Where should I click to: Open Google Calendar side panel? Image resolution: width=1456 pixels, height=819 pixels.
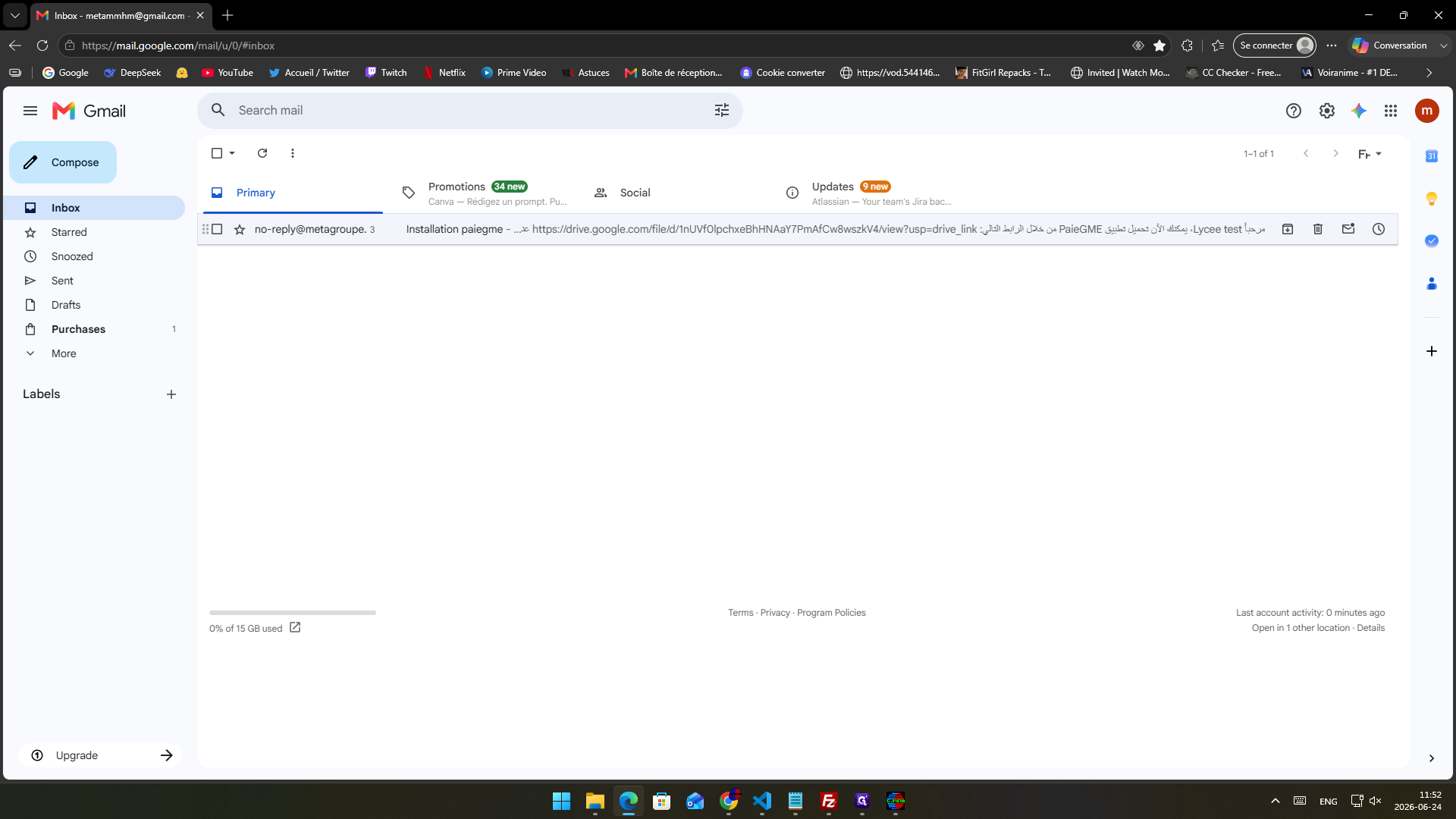pos(1432,156)
